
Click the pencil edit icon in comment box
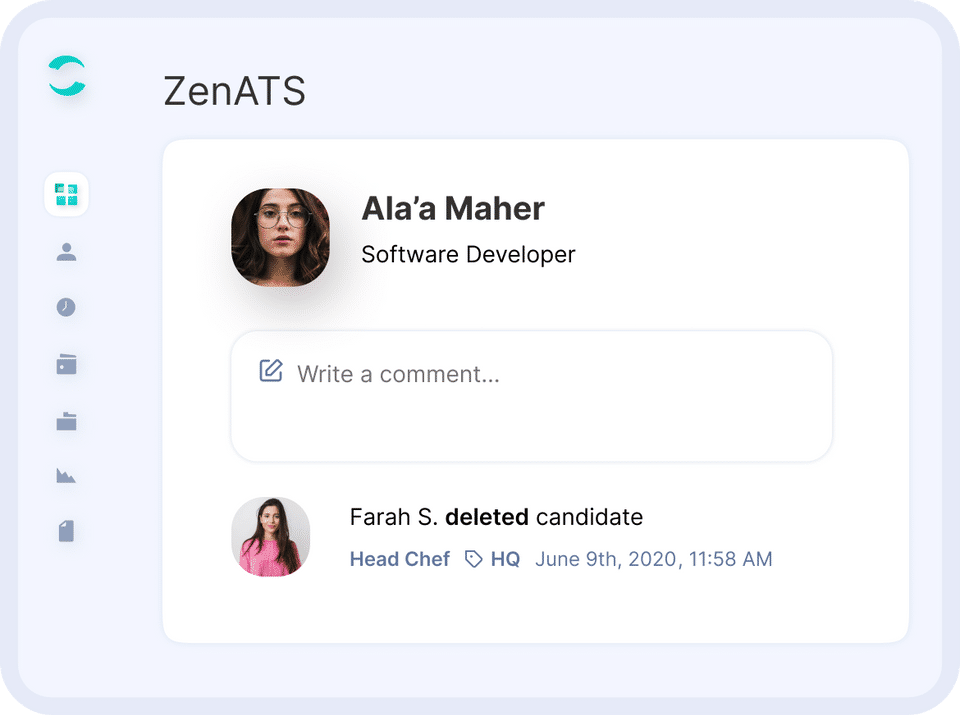270,371
